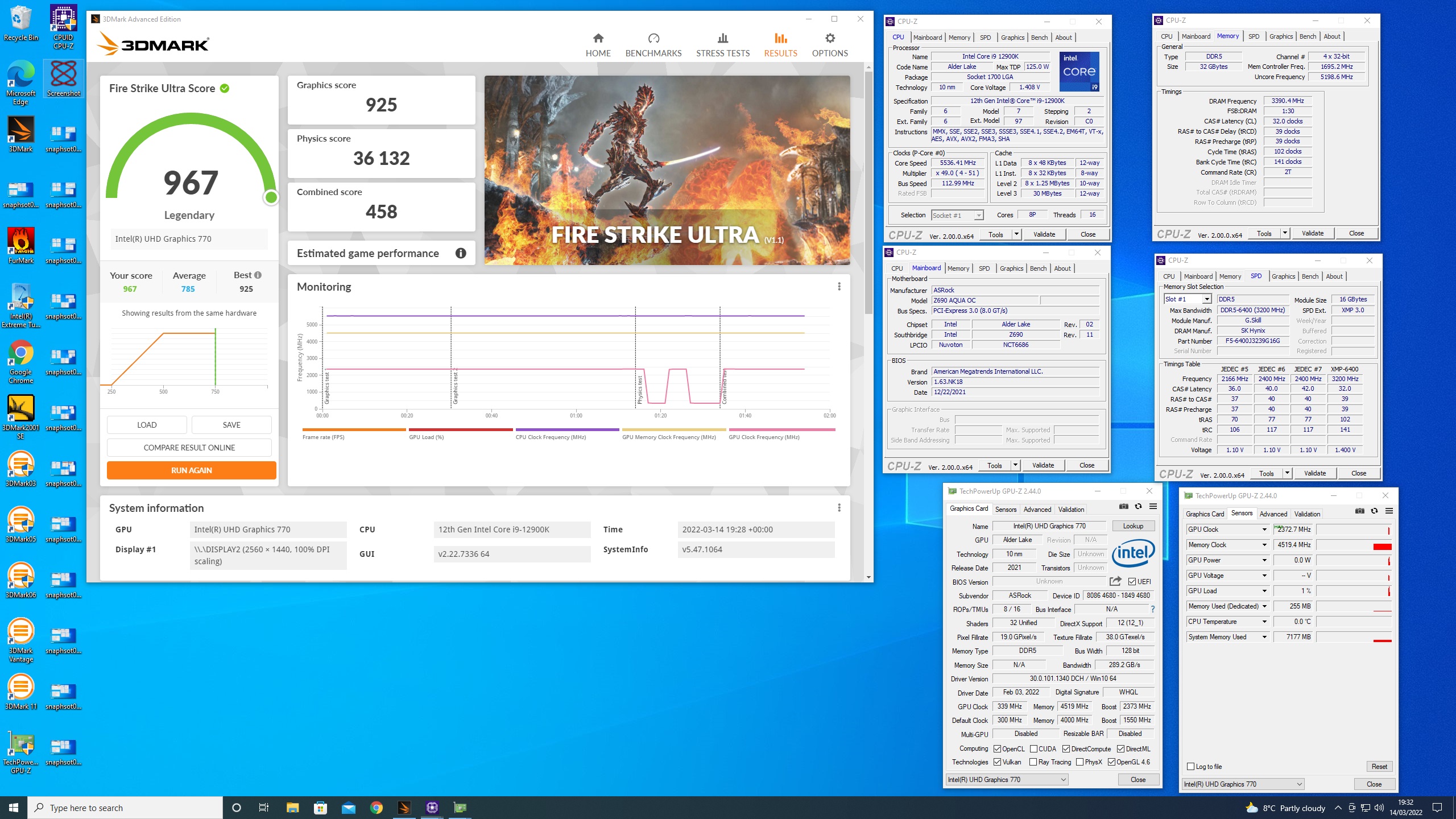Toggle the OpenCL checkbox in GPU-Z

click(997, 748)
